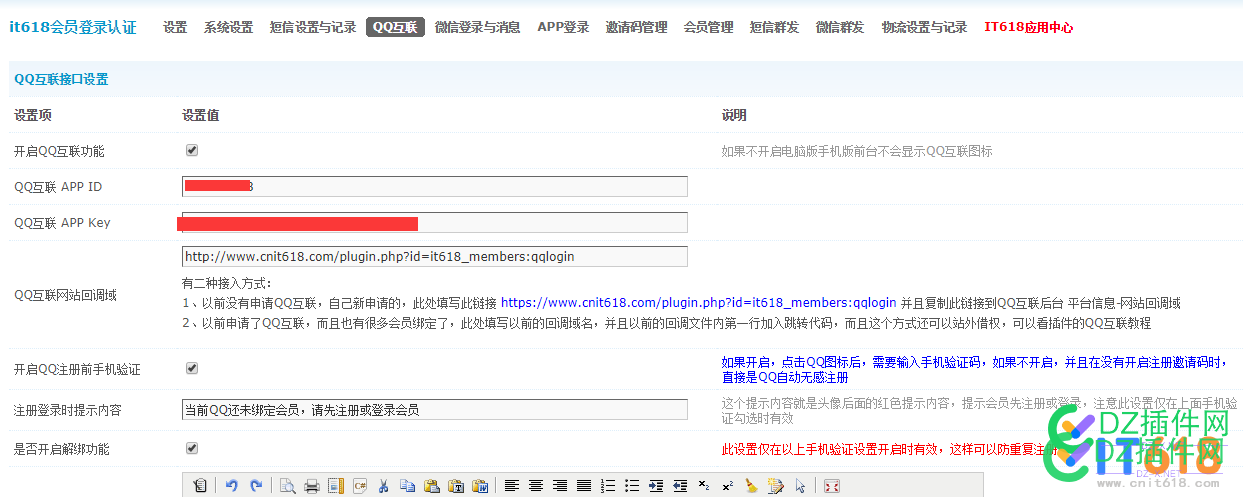Open the 短信设置与记录 tab
The image size is (1243, 497).
(x=313, y=27)
